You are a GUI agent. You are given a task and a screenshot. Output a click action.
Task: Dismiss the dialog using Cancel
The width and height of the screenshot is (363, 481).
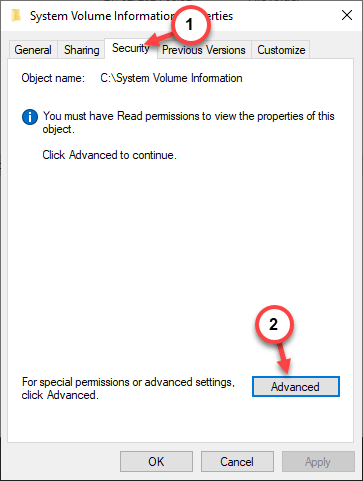[237, 462]
